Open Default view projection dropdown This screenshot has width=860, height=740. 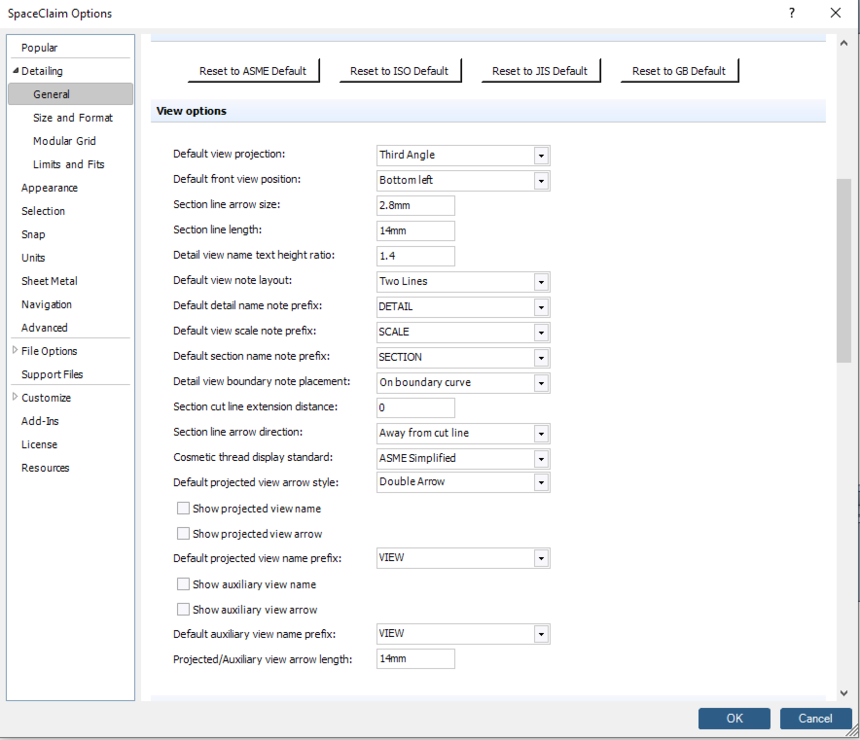[541, 155]
